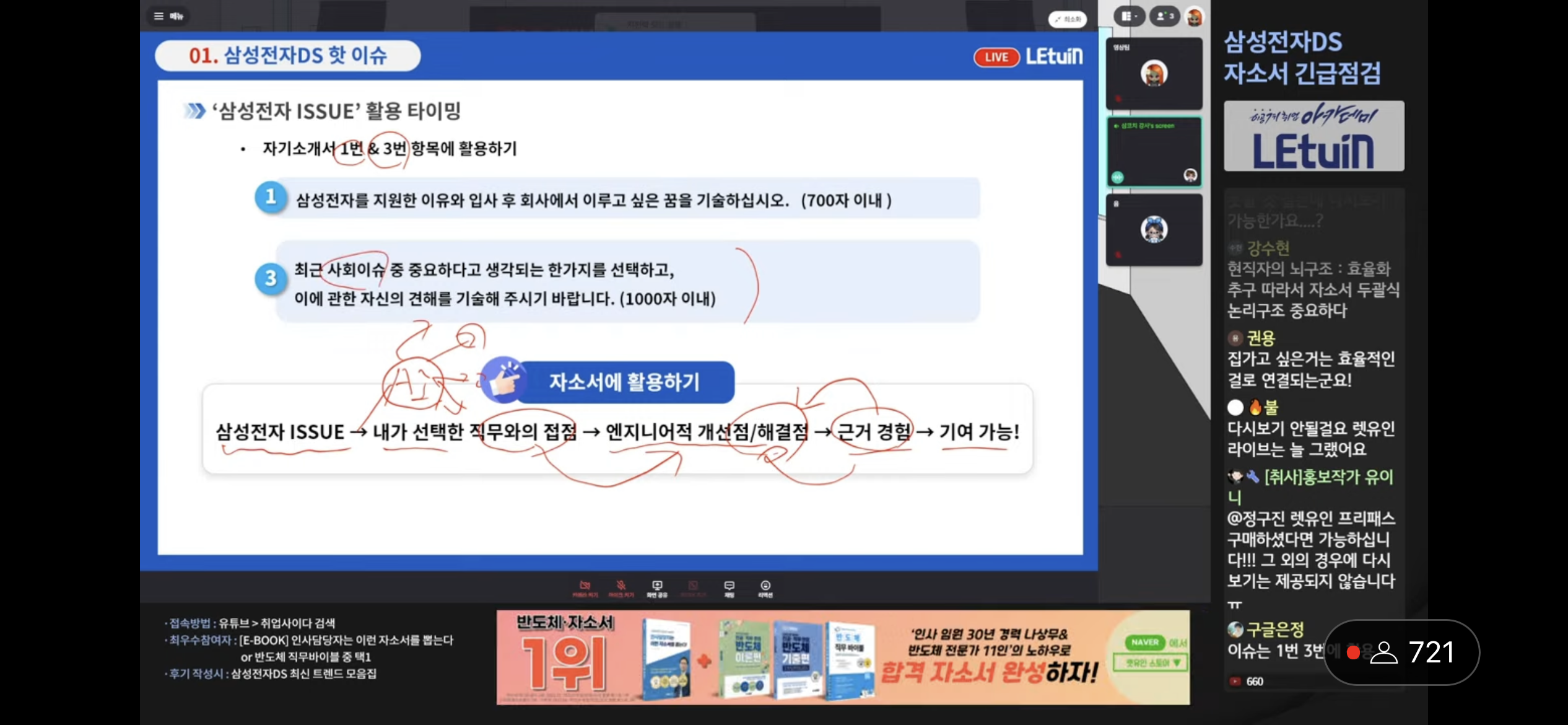The width and height of the screenshot is (1568, 725).
Task: Click the minimize (최소화) pill button
Action: (1066, 19)
